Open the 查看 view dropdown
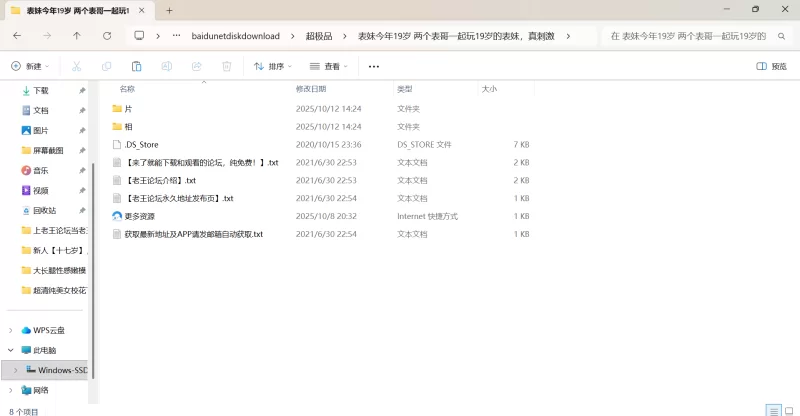The image size is (800, 416). coord(330,66)
